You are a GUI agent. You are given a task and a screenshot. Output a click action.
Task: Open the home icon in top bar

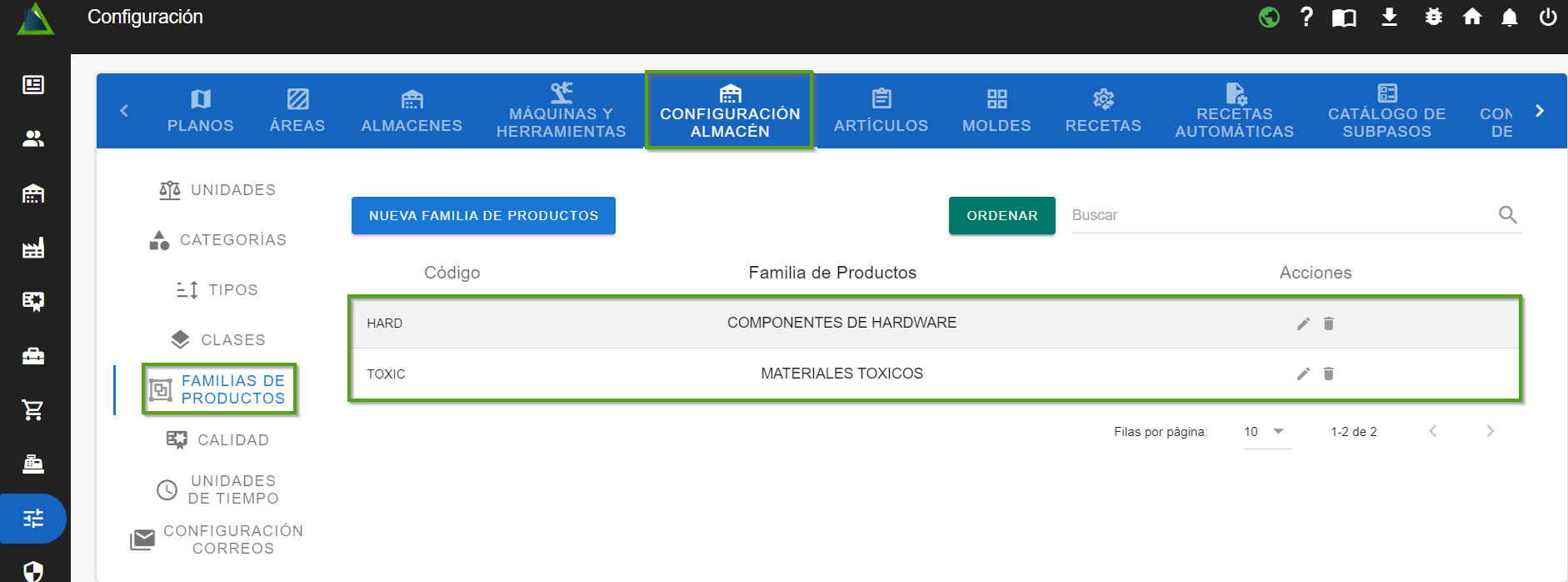1472,18
